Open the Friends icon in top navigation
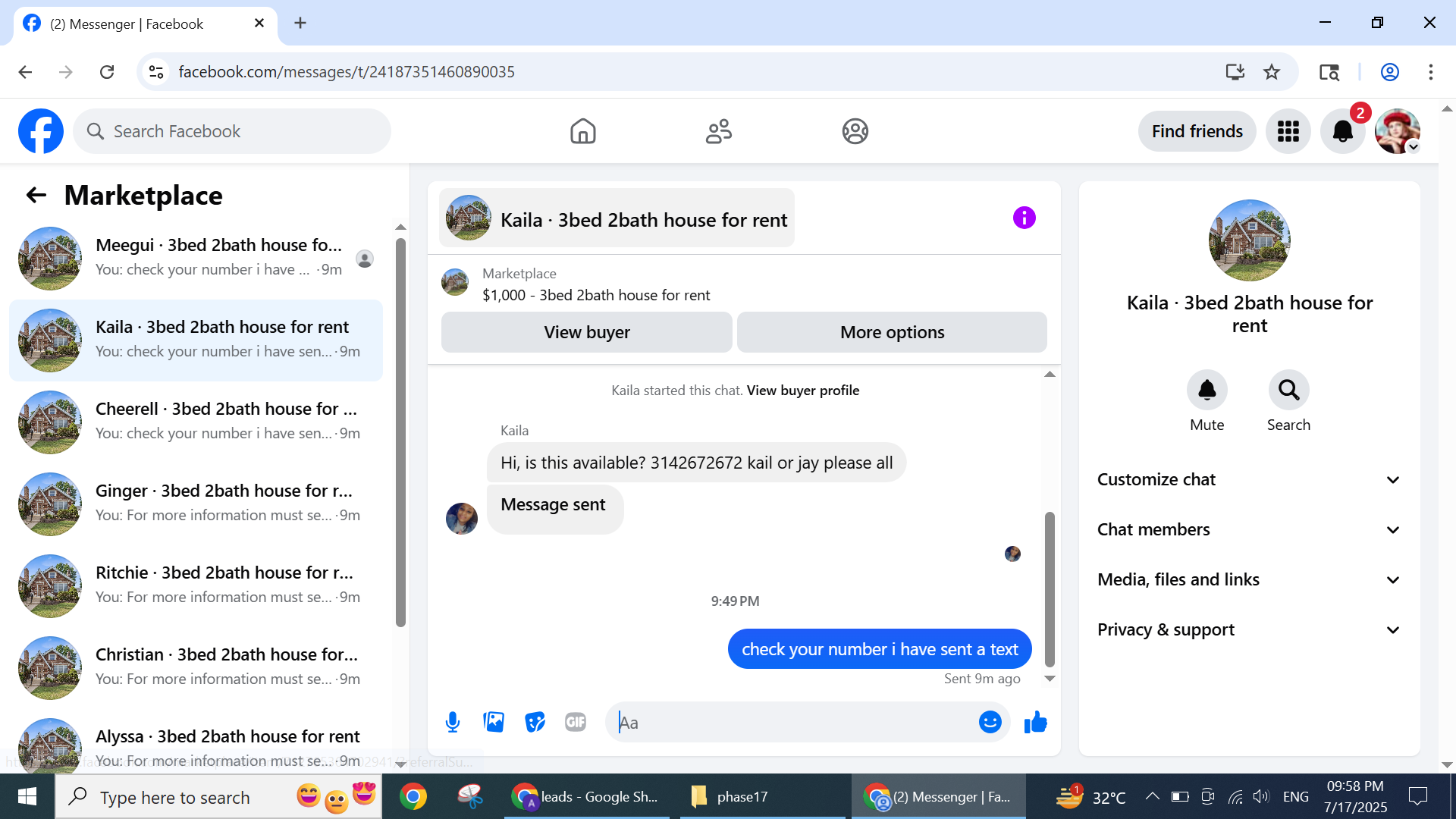Screen dimensions: 1456x819 tap(719, 131)
